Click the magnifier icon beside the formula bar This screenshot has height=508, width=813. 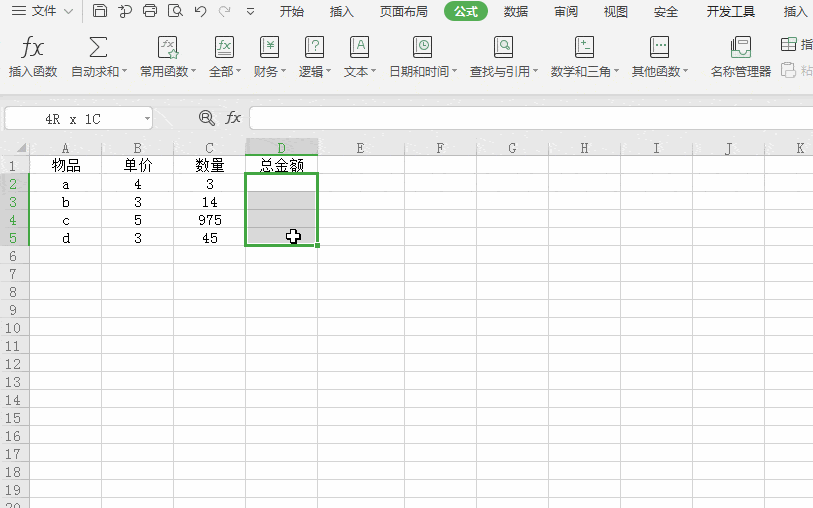pos(207,118)
